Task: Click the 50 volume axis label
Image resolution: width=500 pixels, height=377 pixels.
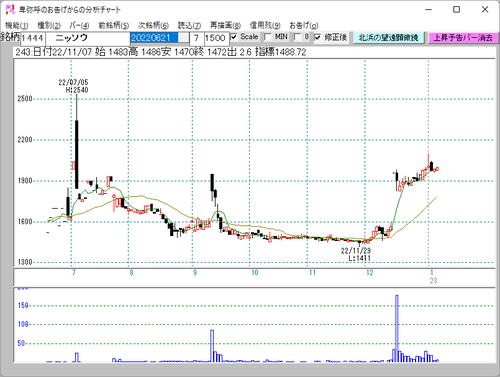Action: pyautogui.click(x=21, y=343)
